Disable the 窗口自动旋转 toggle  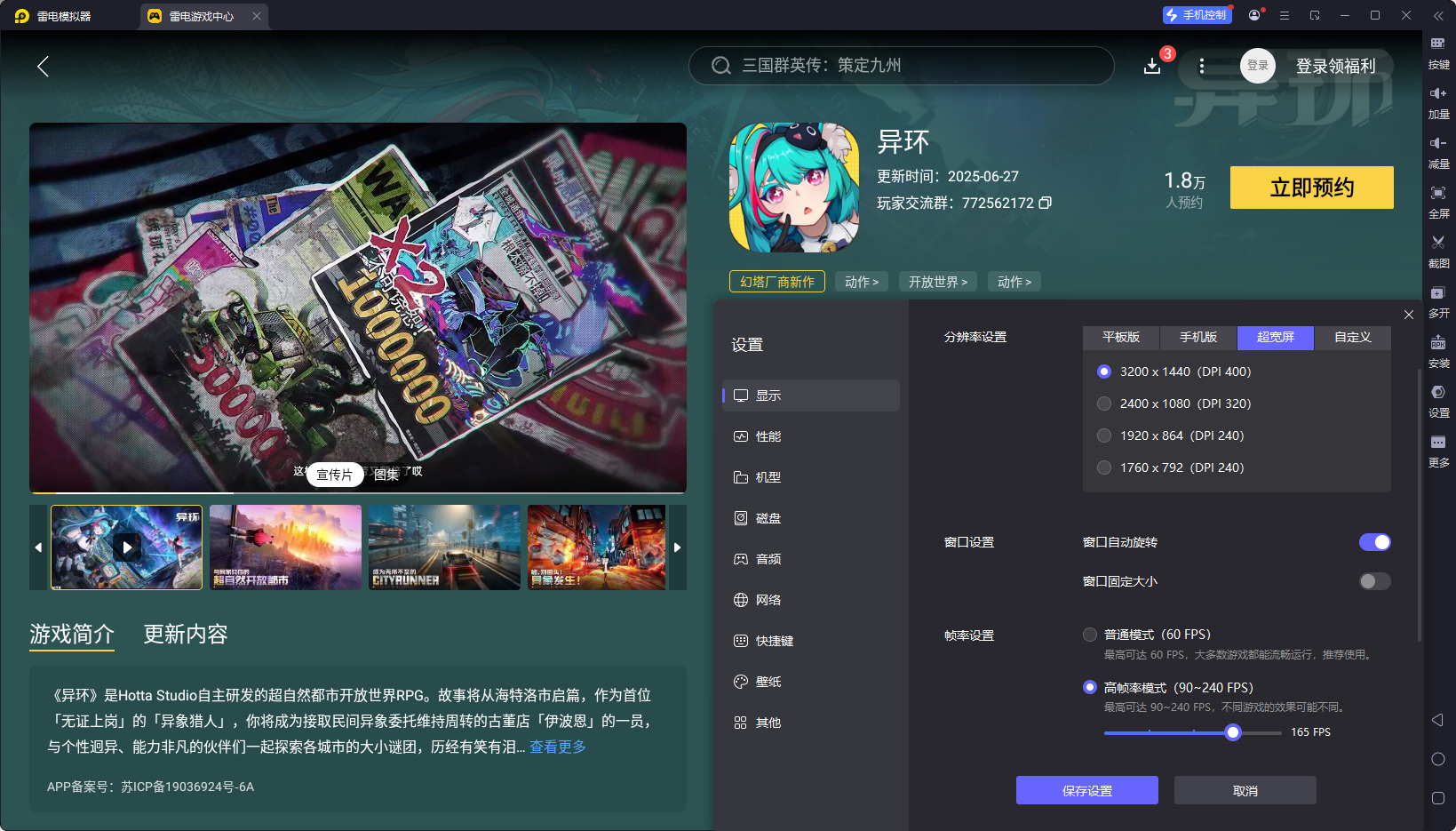[1375, 541]
